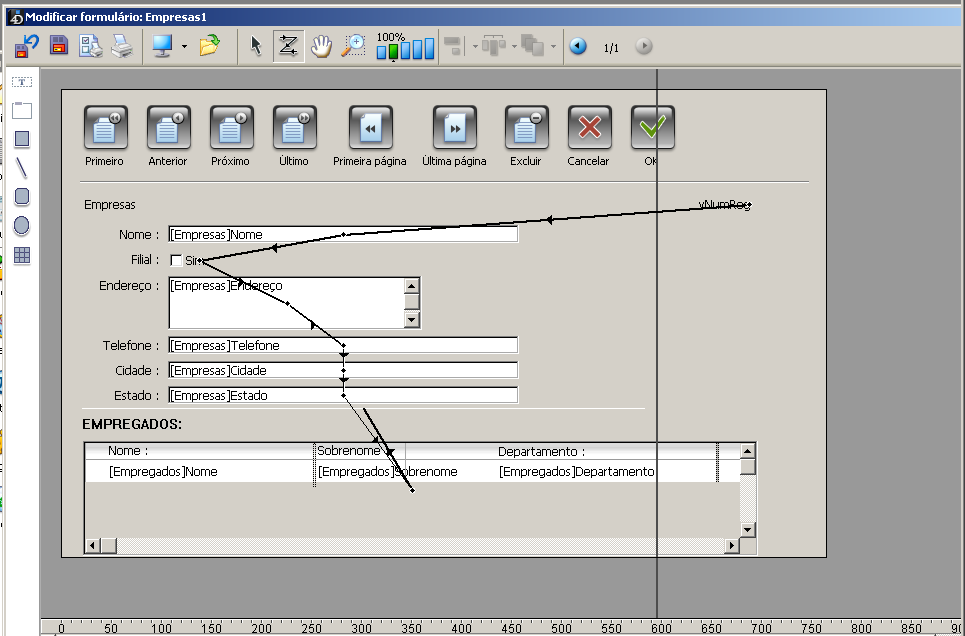Click the revert form icon
Image resolution: width=965 pixels, height=636 pixels.
pyautogui.click(x=27, y=46)
